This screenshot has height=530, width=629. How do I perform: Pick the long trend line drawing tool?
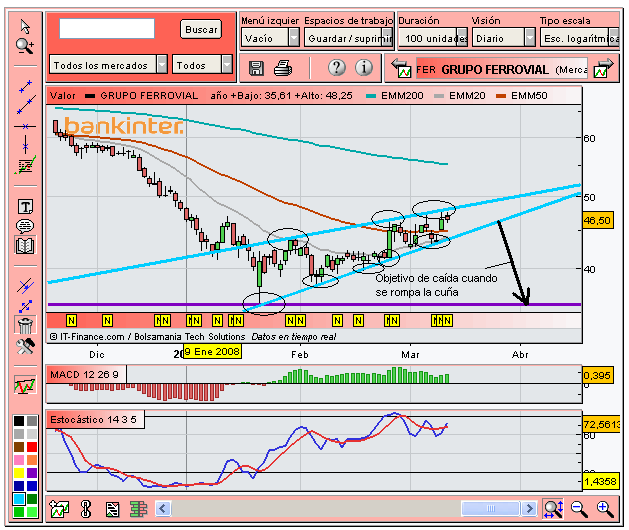pos(26,105)
